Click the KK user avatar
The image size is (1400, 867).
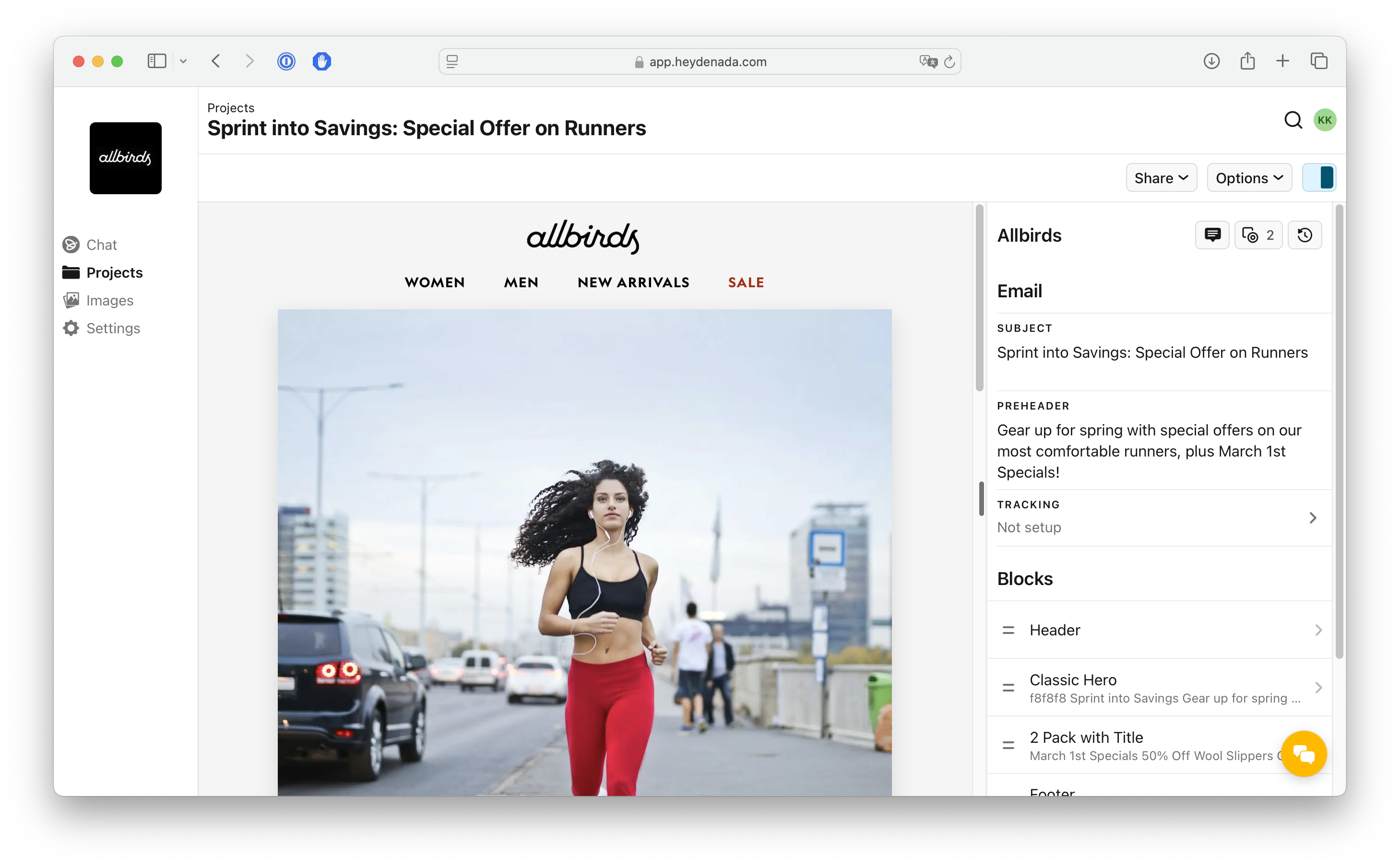pyautogui.click(x=1324, y=120)
